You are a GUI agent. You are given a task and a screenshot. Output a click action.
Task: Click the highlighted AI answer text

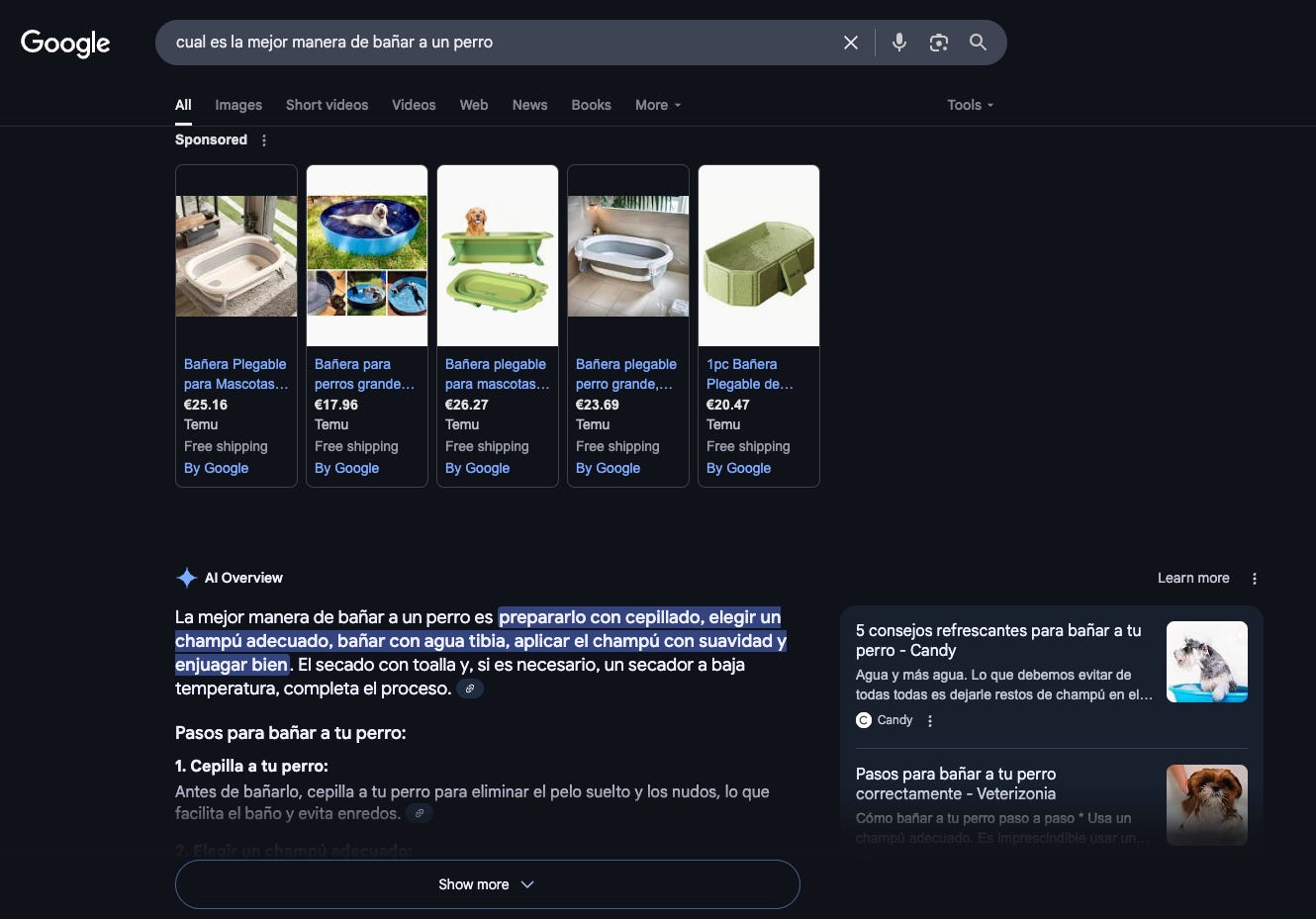point(481,641)
